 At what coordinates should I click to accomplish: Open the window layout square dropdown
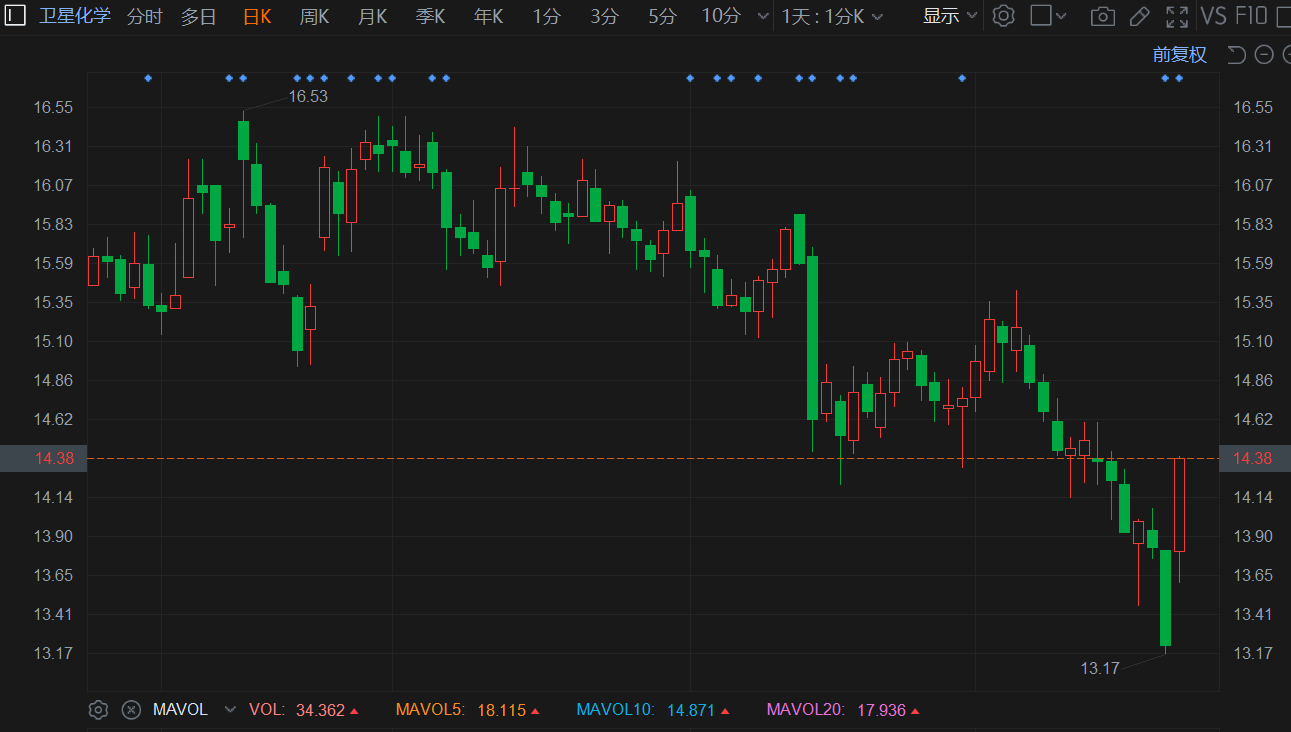point(1048,16)
